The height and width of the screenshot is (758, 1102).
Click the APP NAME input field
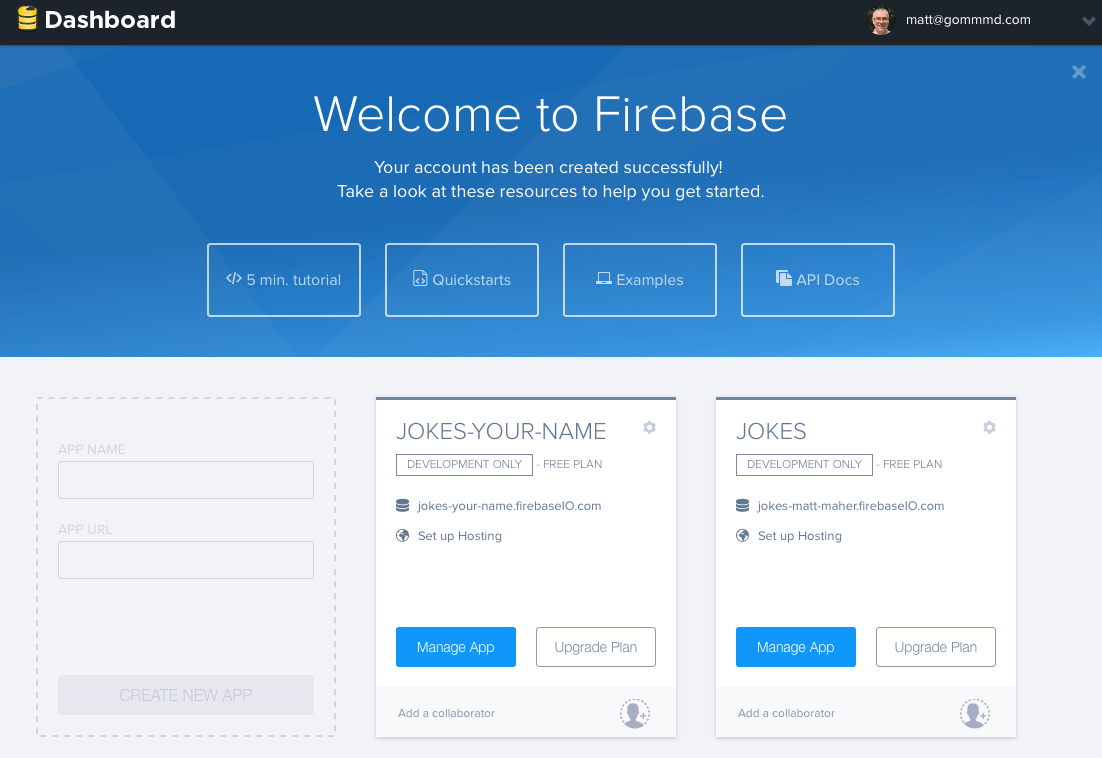point(186,480)
